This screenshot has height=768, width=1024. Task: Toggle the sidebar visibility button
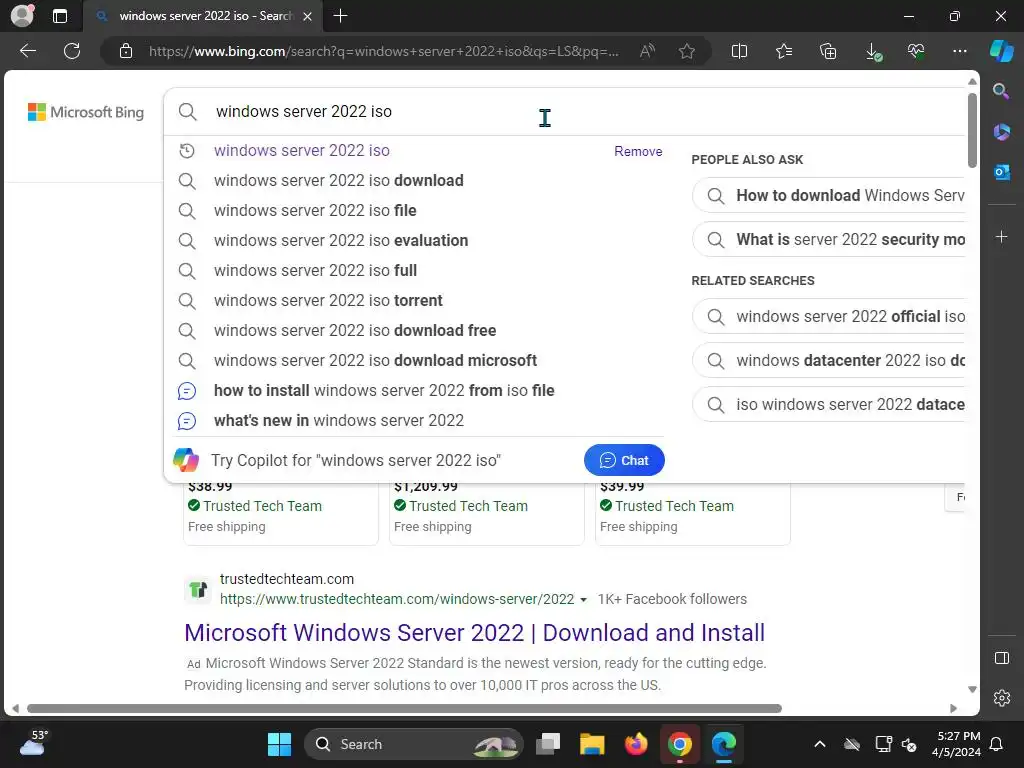[1002, 658]
